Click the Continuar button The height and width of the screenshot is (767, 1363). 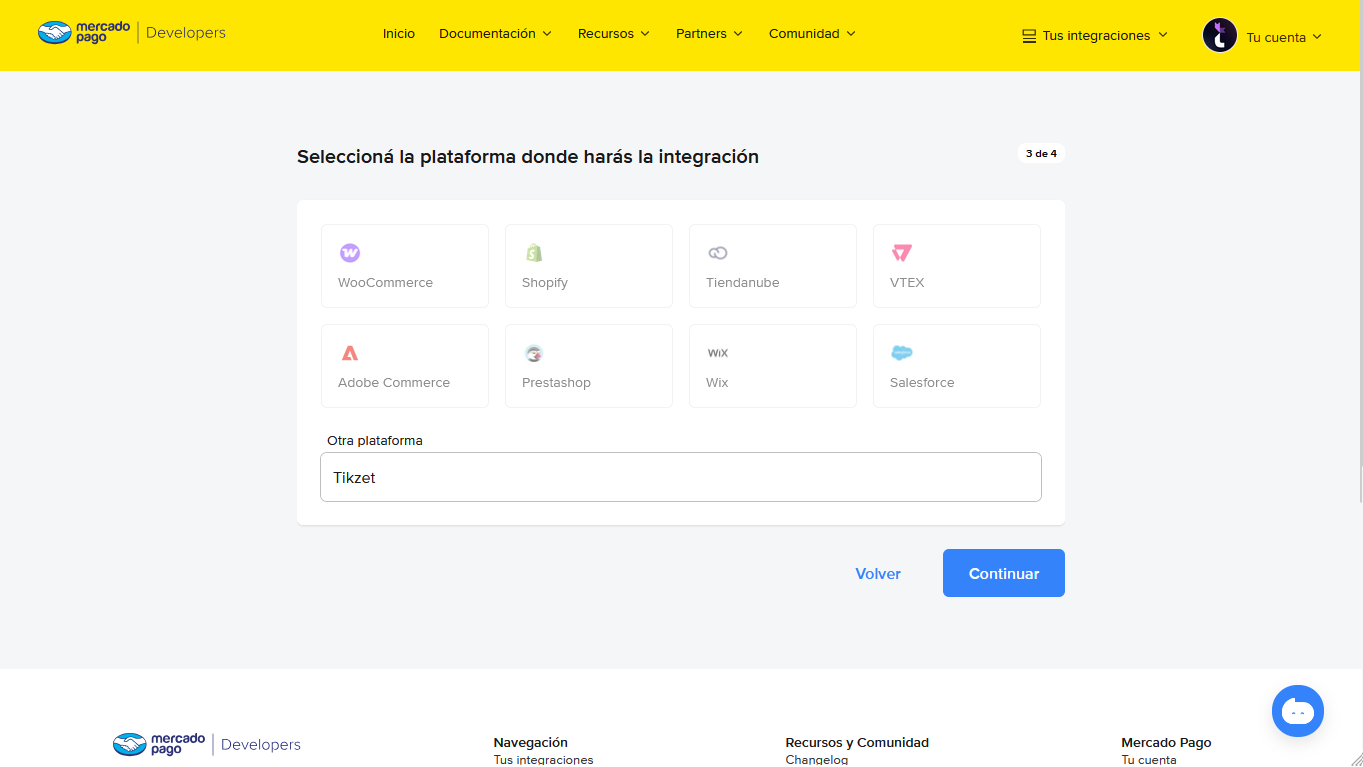click(x=1004, y=573)
